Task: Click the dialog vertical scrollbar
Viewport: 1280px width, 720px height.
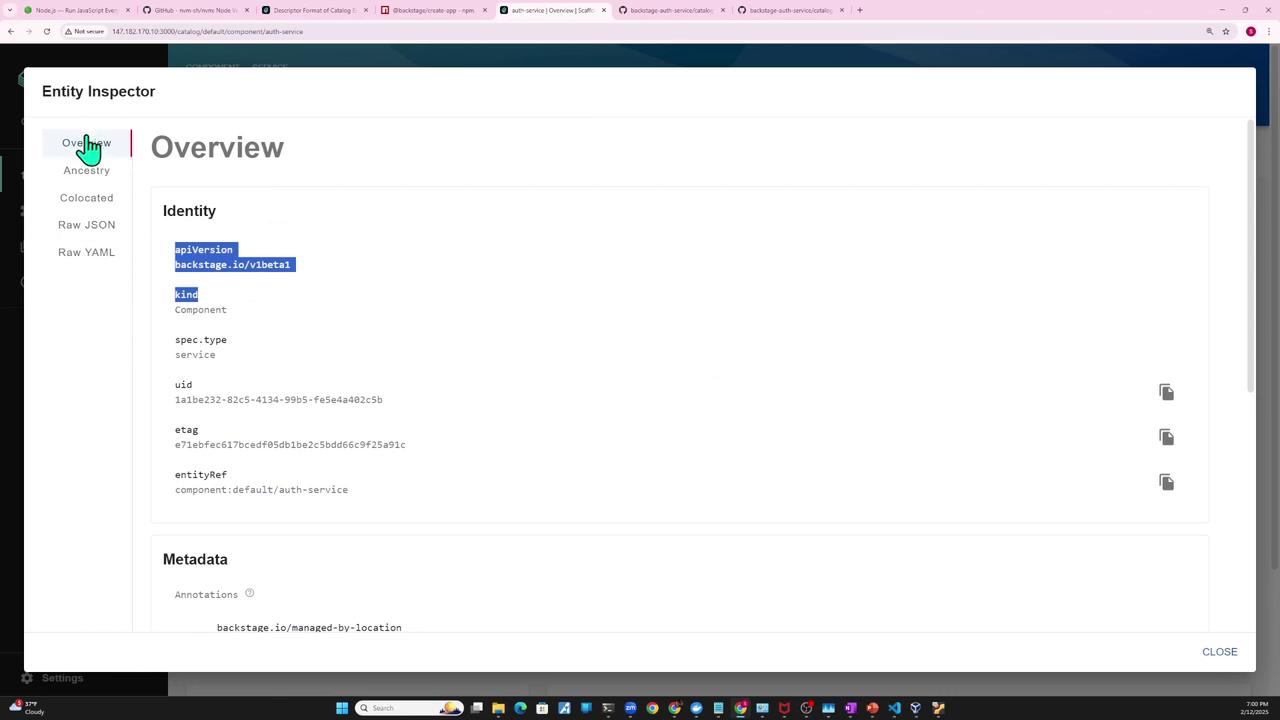Action: pyautogui.click(x=1250, y=256)
